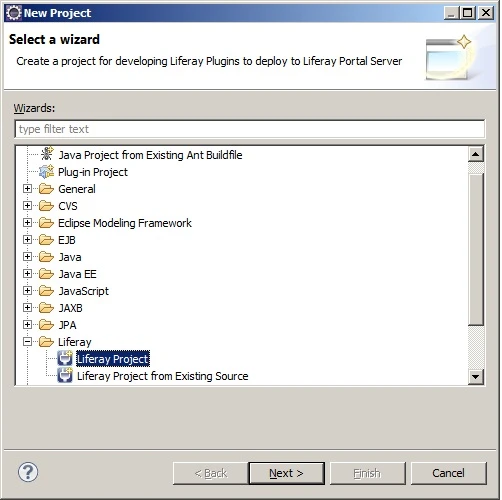Select the JAXB tree label
This screenshot has height=500, width=502.
pos(70,308)
